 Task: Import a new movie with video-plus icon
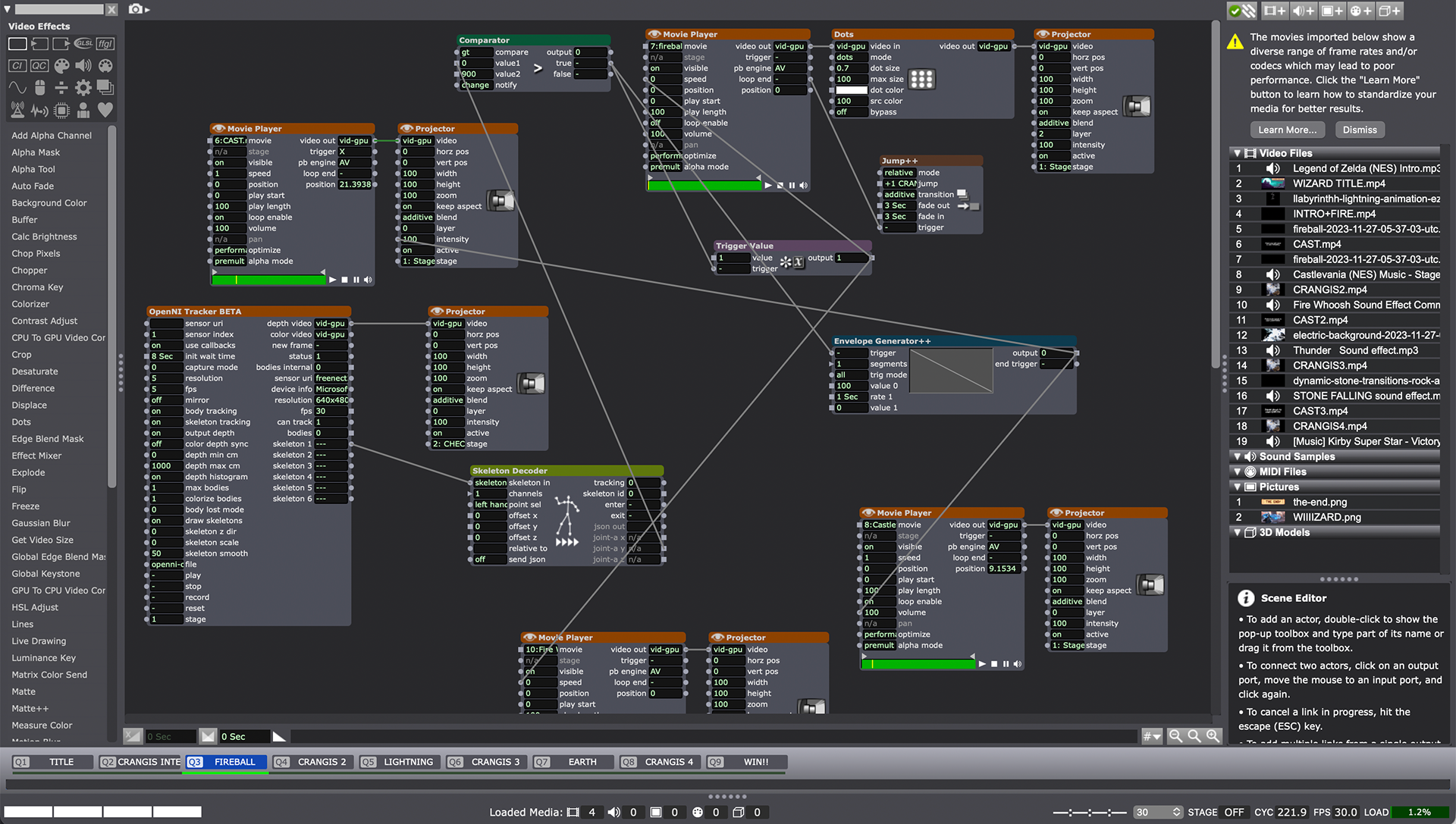tap(1274, 11)
